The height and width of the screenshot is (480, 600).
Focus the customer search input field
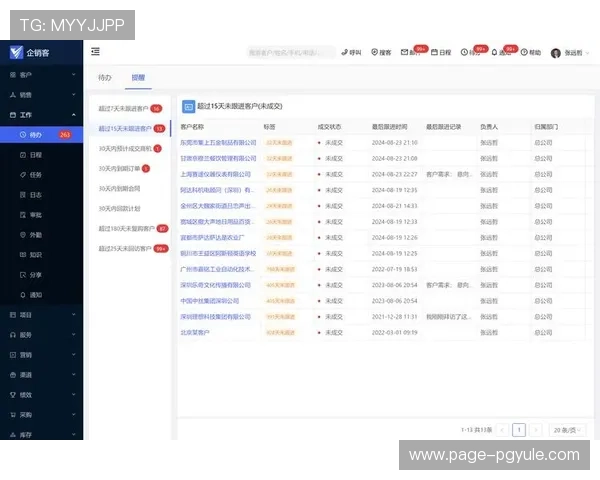coord(291,52)
